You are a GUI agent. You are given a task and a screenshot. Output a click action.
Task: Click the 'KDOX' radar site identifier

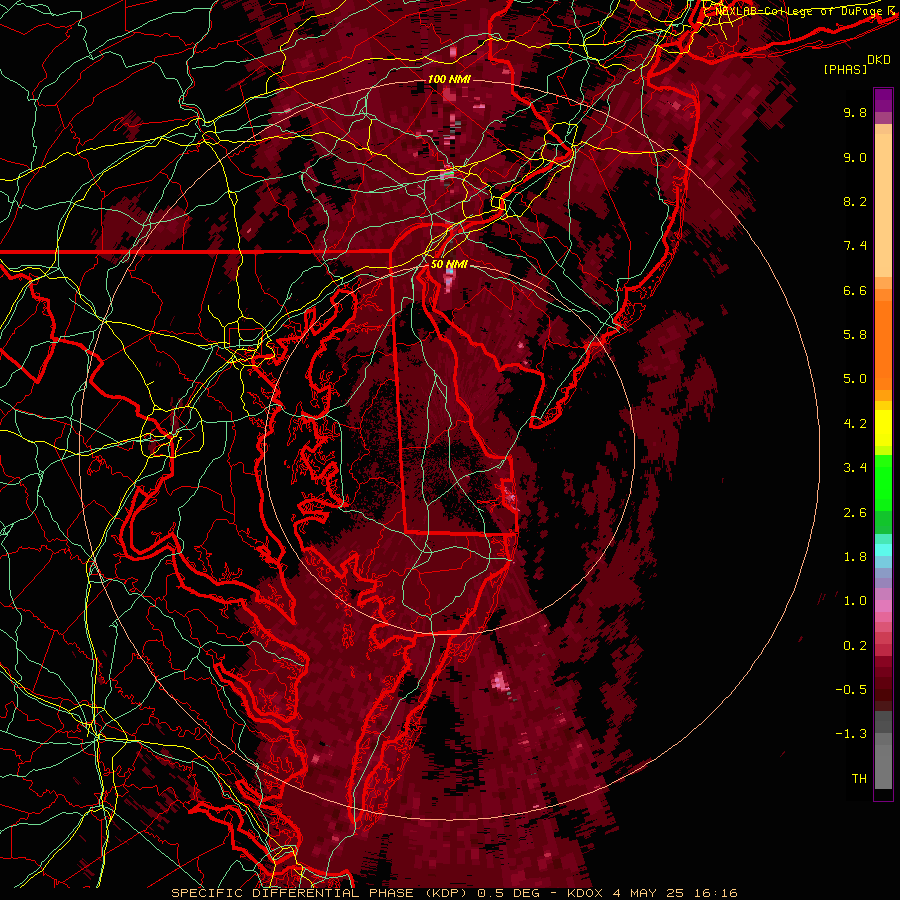(x=585, y=893)
